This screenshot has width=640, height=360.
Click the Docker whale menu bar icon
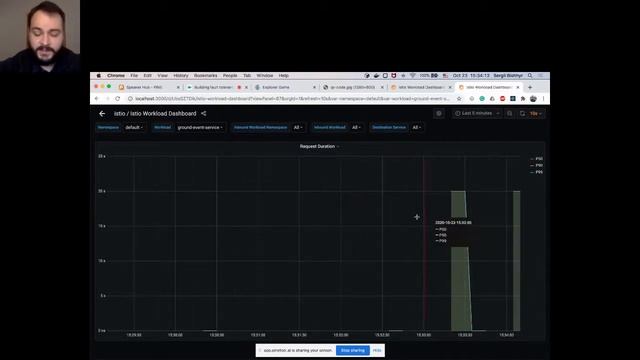point(376,76)
